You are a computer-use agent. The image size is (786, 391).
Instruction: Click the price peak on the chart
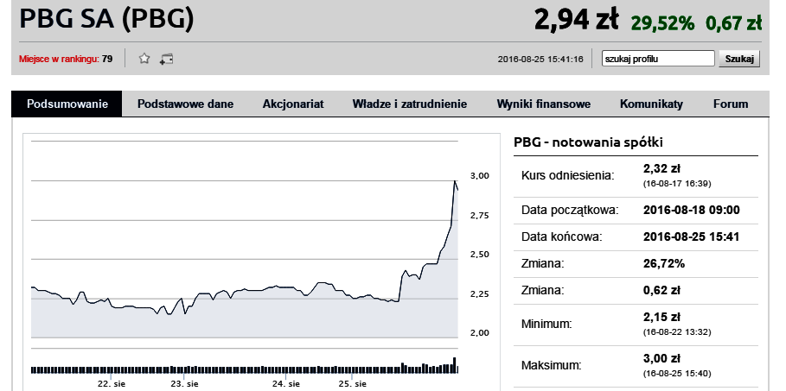point(455,181)
